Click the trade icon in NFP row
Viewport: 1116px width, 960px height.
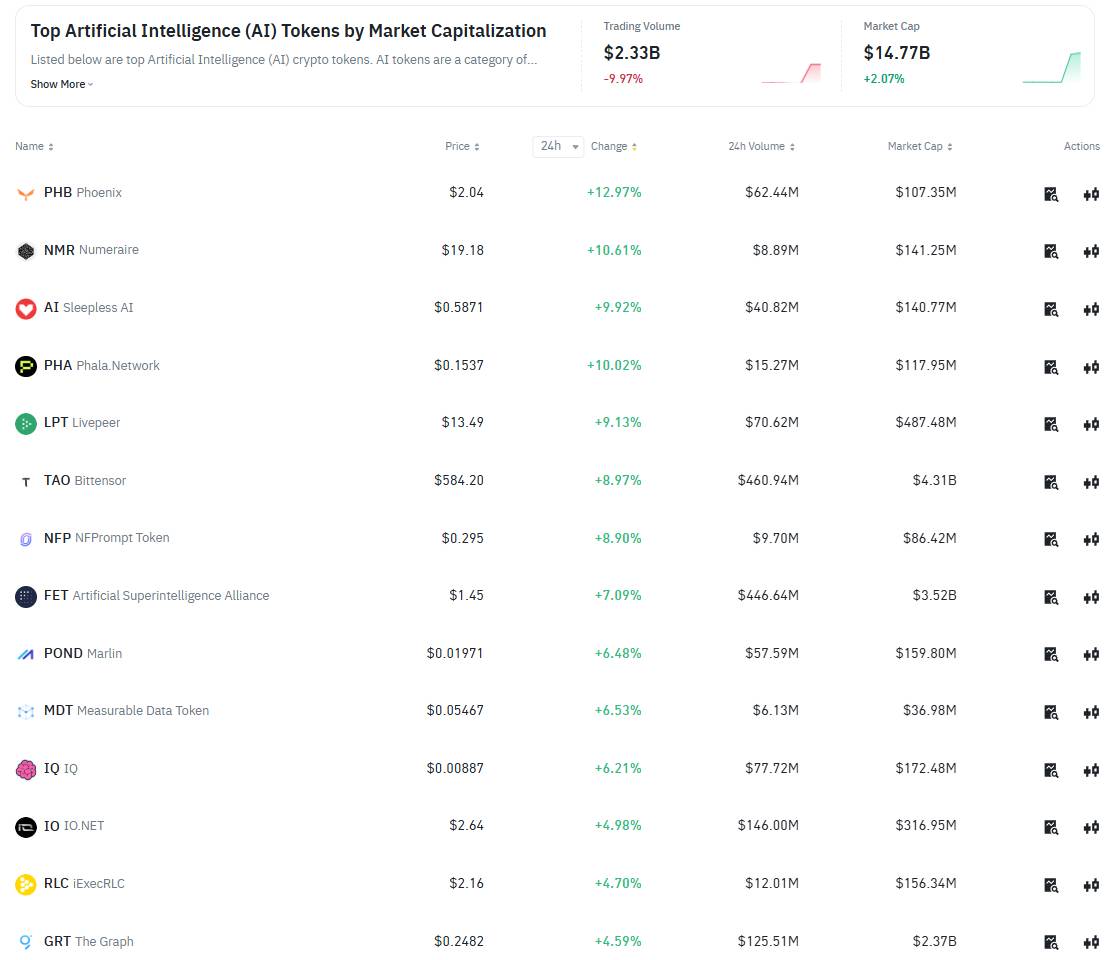pyautogui.click(x=1091, y=539)
